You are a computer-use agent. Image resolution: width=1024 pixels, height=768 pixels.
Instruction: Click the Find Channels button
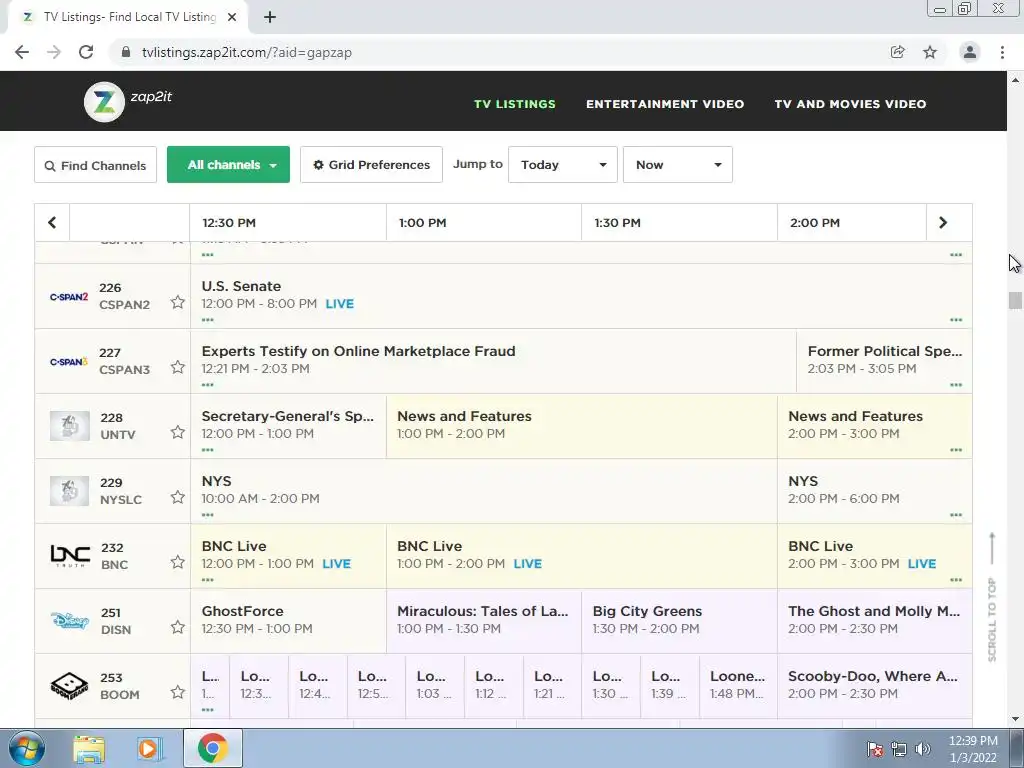pyautogui.click(x=95, y=165)
